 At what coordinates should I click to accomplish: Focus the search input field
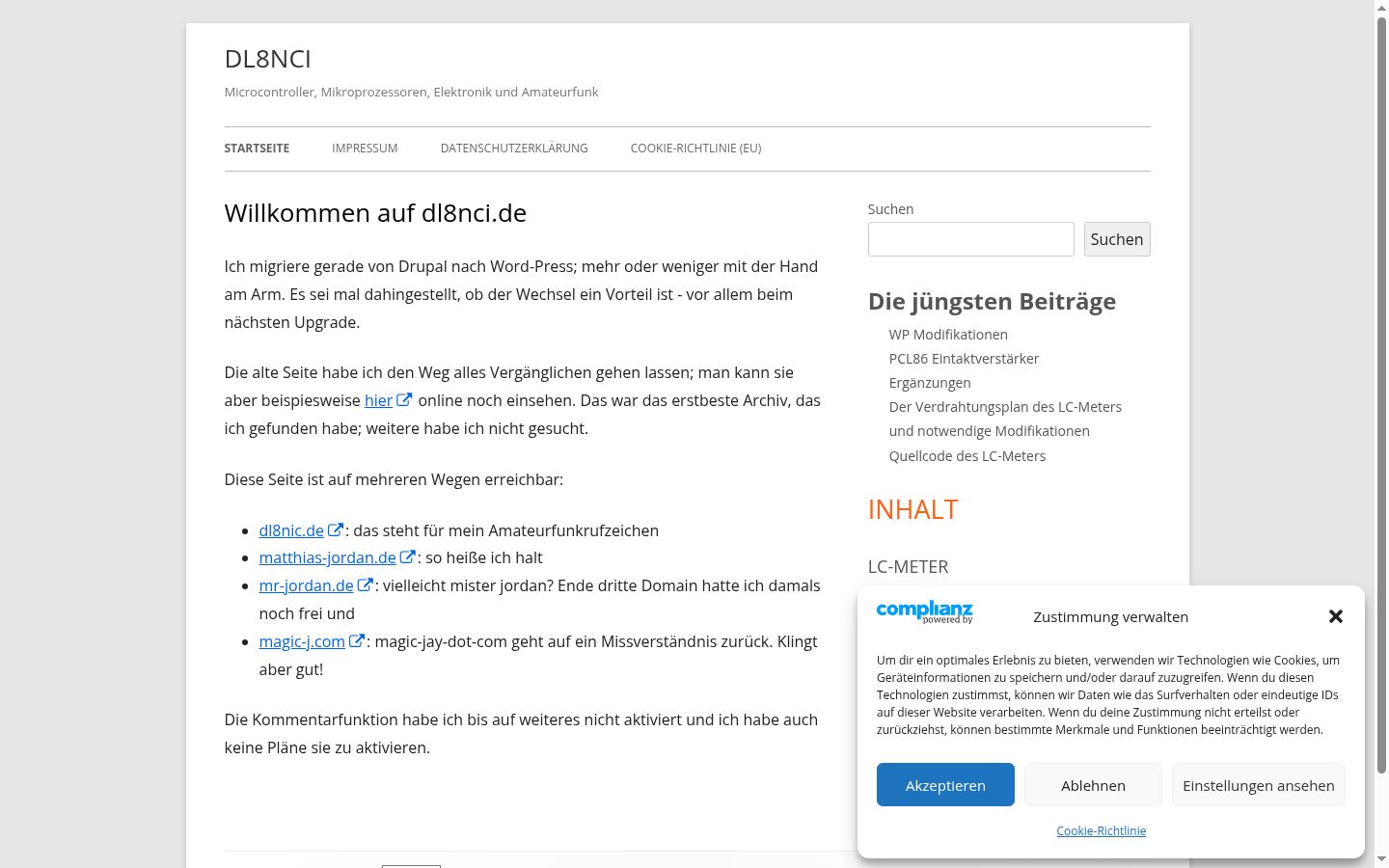(970, 239)
